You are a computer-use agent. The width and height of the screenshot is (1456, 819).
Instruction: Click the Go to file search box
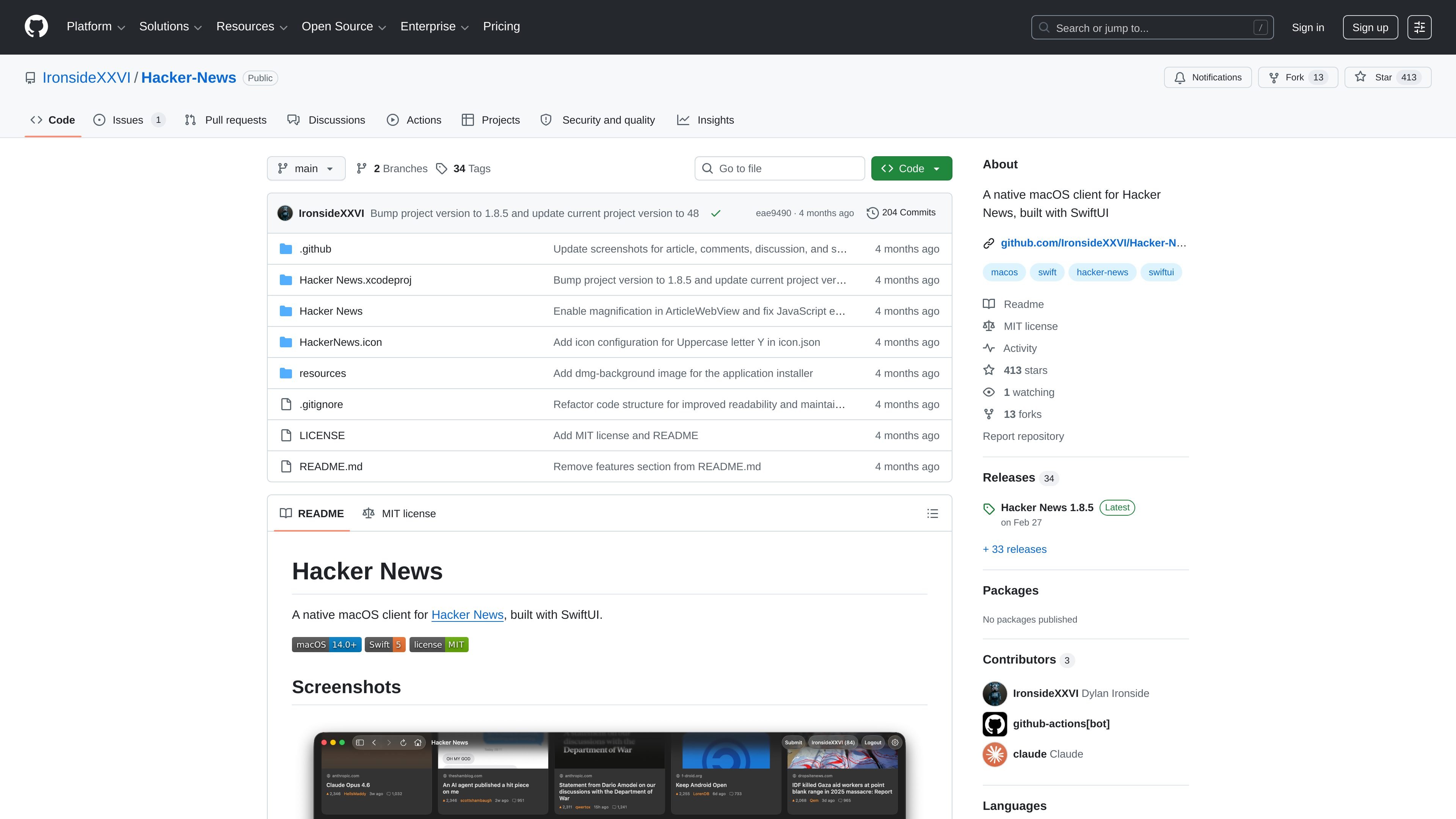point(780,168)
